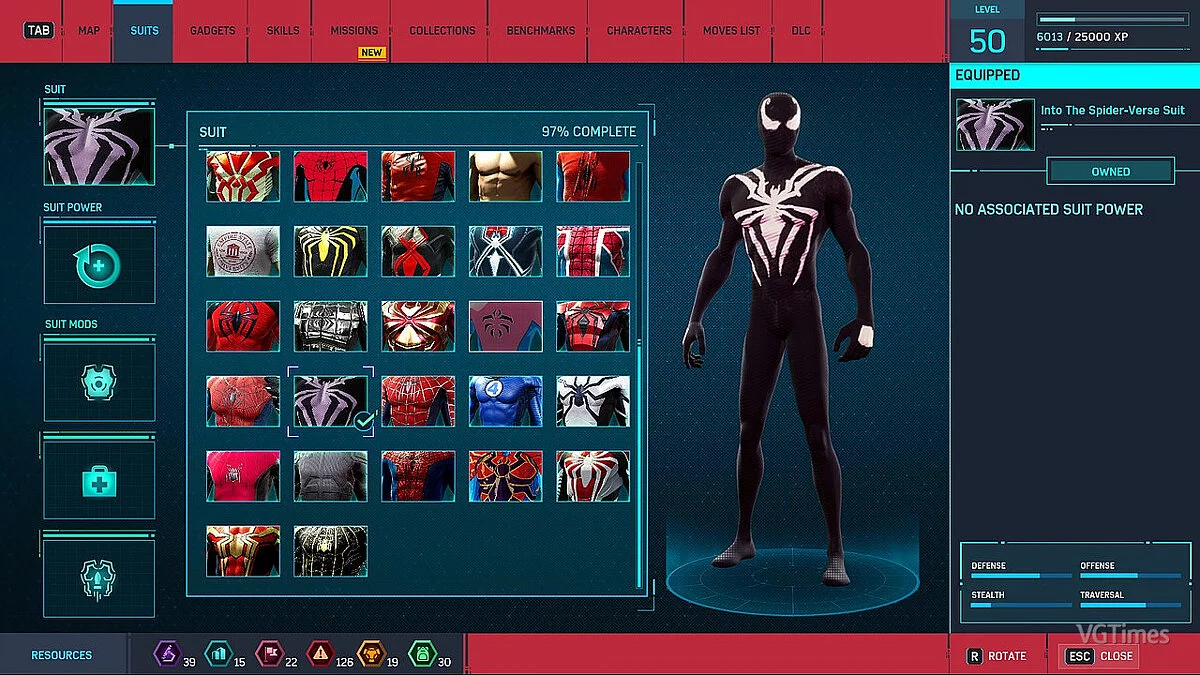Select the grey Empire State University T-shirt suit
Image resolution: width=1200 pixels, height=675 pixels.
[x=243, y=251]
